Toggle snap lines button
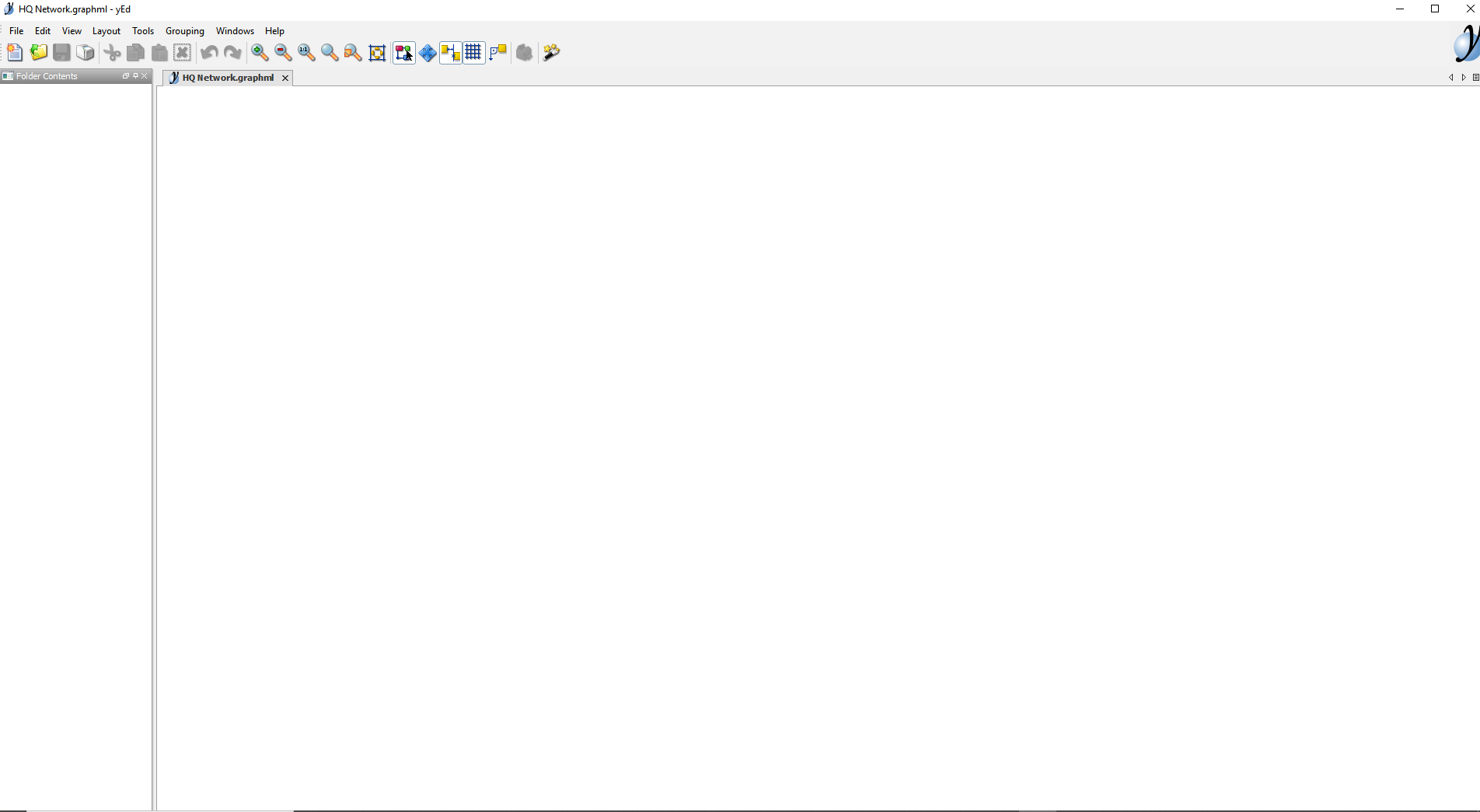The image size is (1480, 812). (x=451, y=53)
